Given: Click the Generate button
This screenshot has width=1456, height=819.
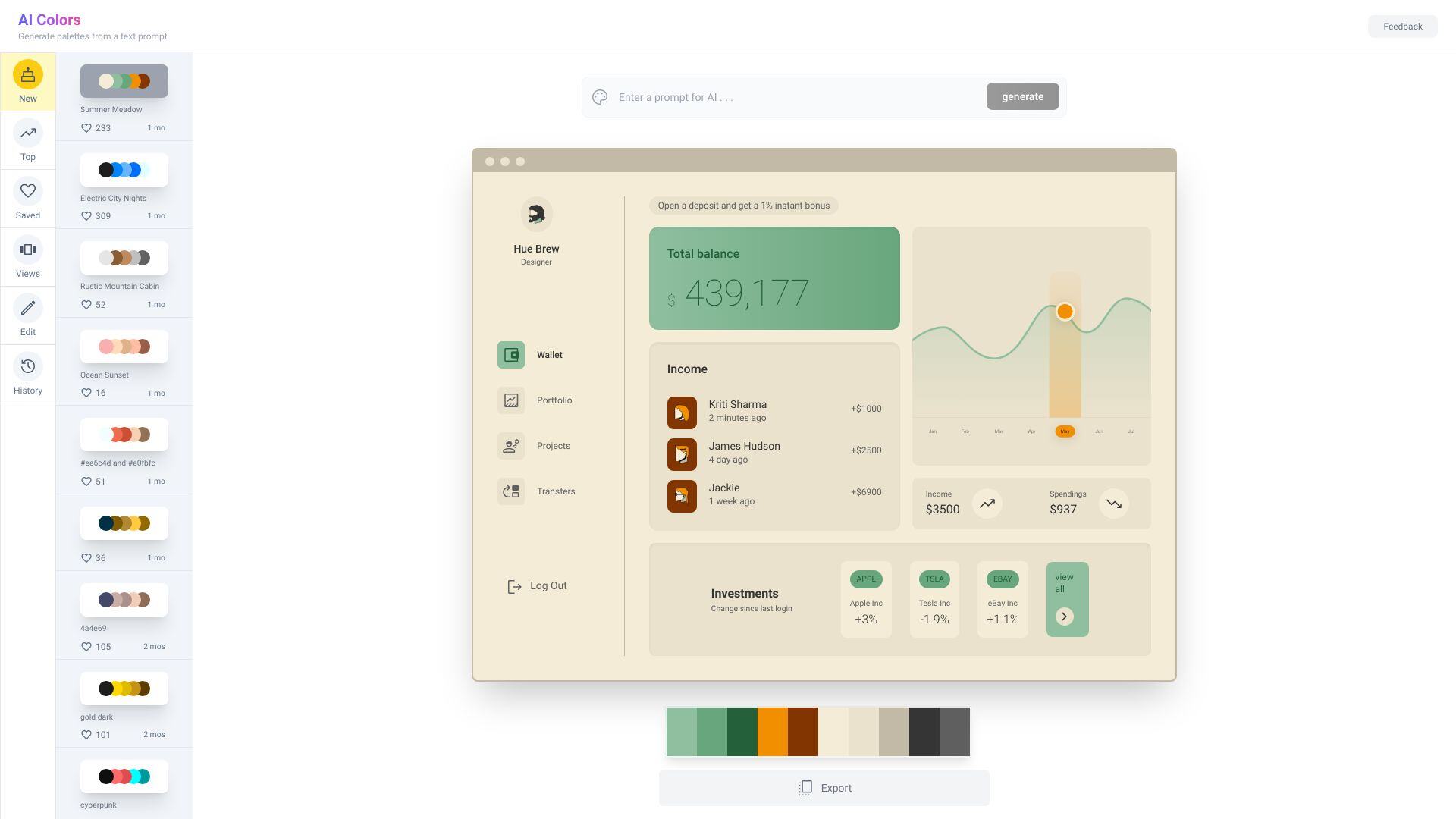Looking at the screenshot, I should pos(1022,96).
